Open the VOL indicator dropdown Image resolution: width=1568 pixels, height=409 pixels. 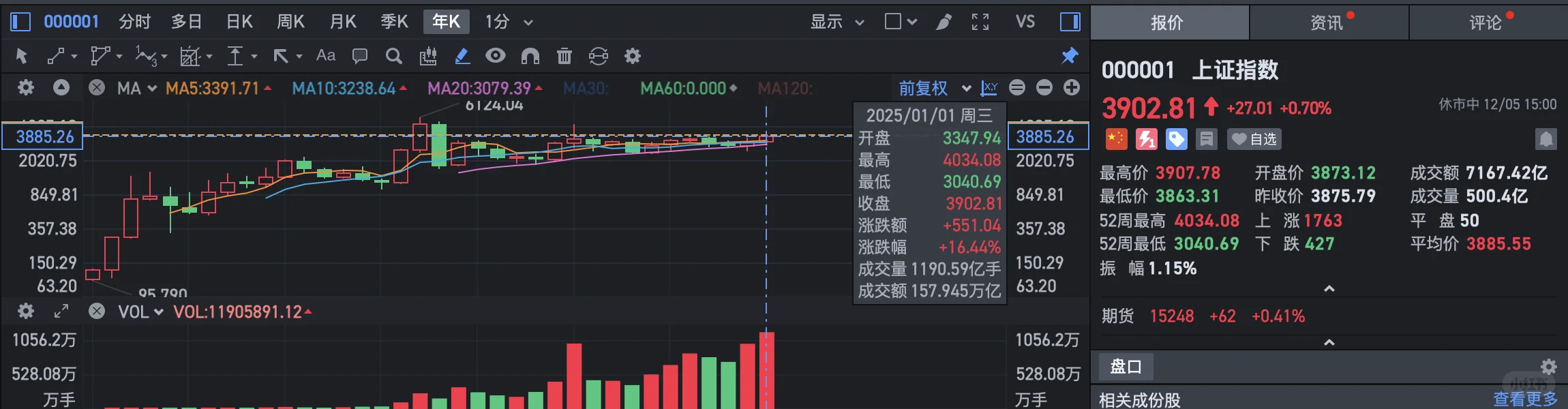click(x=141, y=312)
